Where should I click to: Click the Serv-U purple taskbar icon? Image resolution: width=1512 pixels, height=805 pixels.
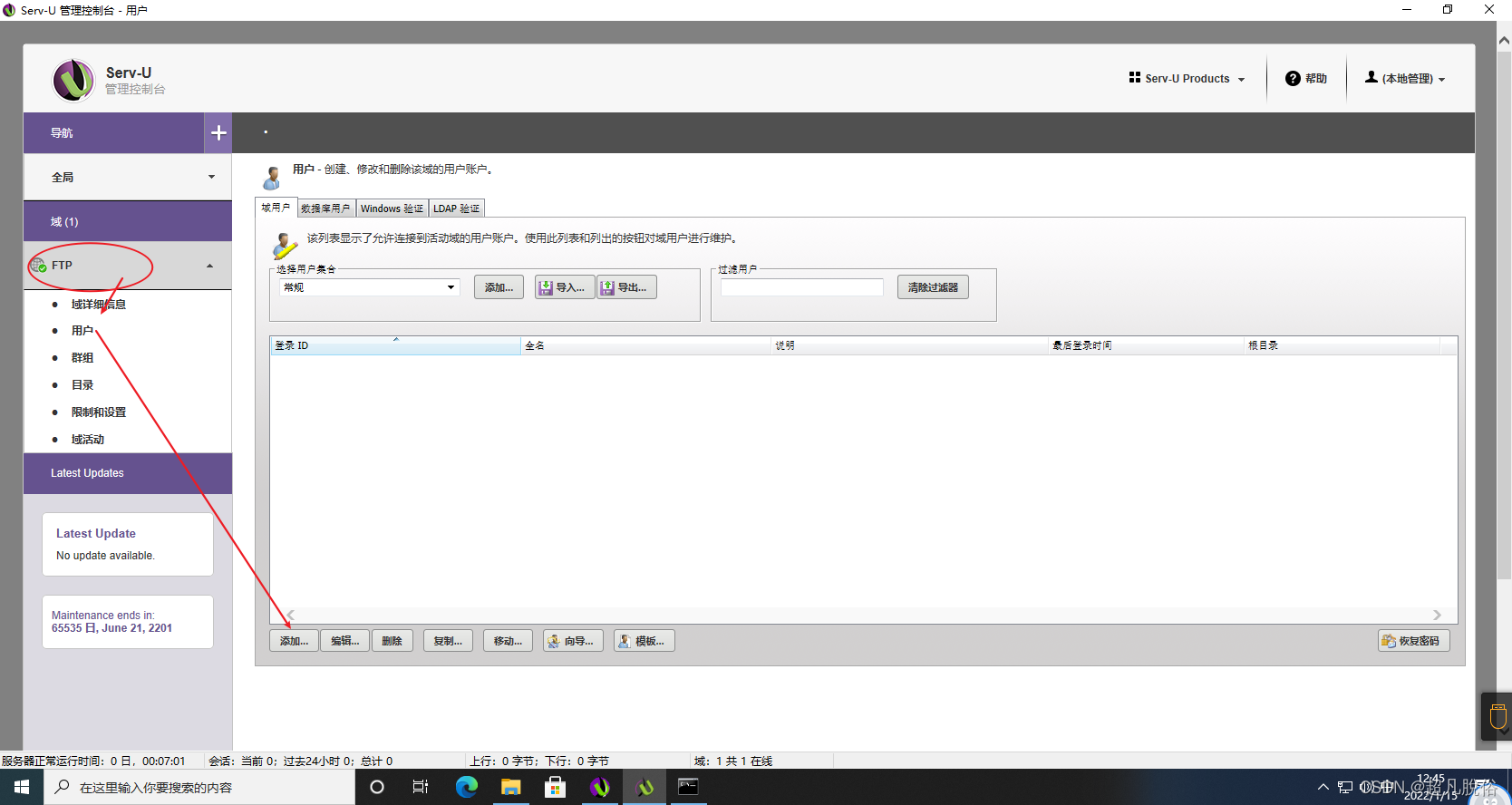[599, 787]
